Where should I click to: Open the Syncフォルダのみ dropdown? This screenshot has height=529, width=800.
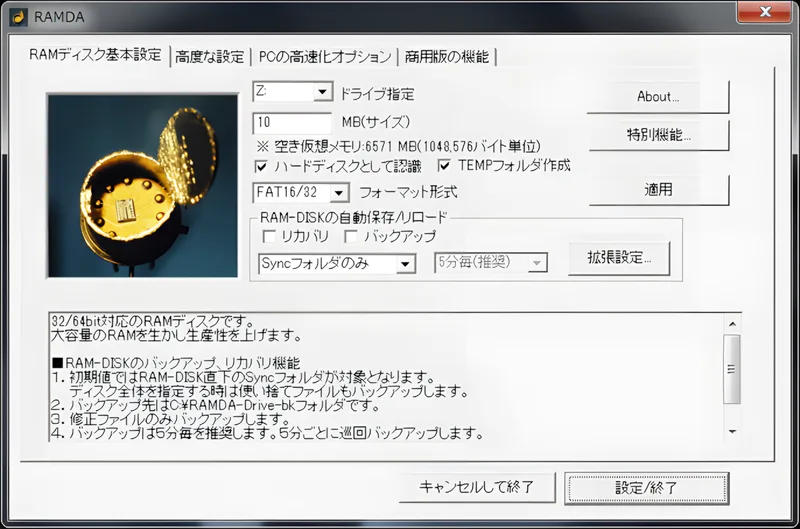(x=405, y=264)
